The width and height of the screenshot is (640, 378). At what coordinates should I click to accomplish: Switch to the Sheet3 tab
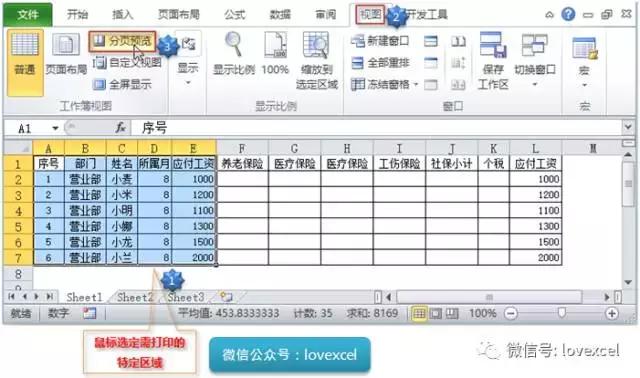[185, 297]
